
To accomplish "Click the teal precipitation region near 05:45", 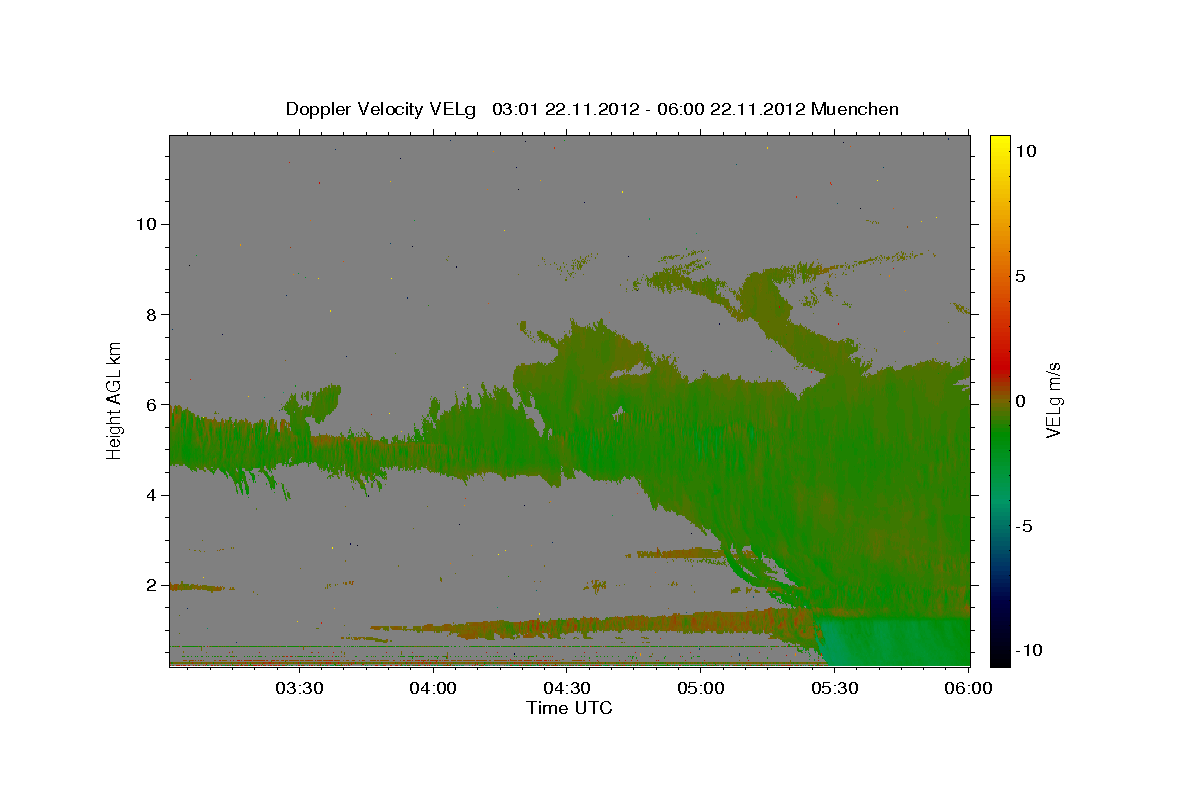I will tap(895, 640).
